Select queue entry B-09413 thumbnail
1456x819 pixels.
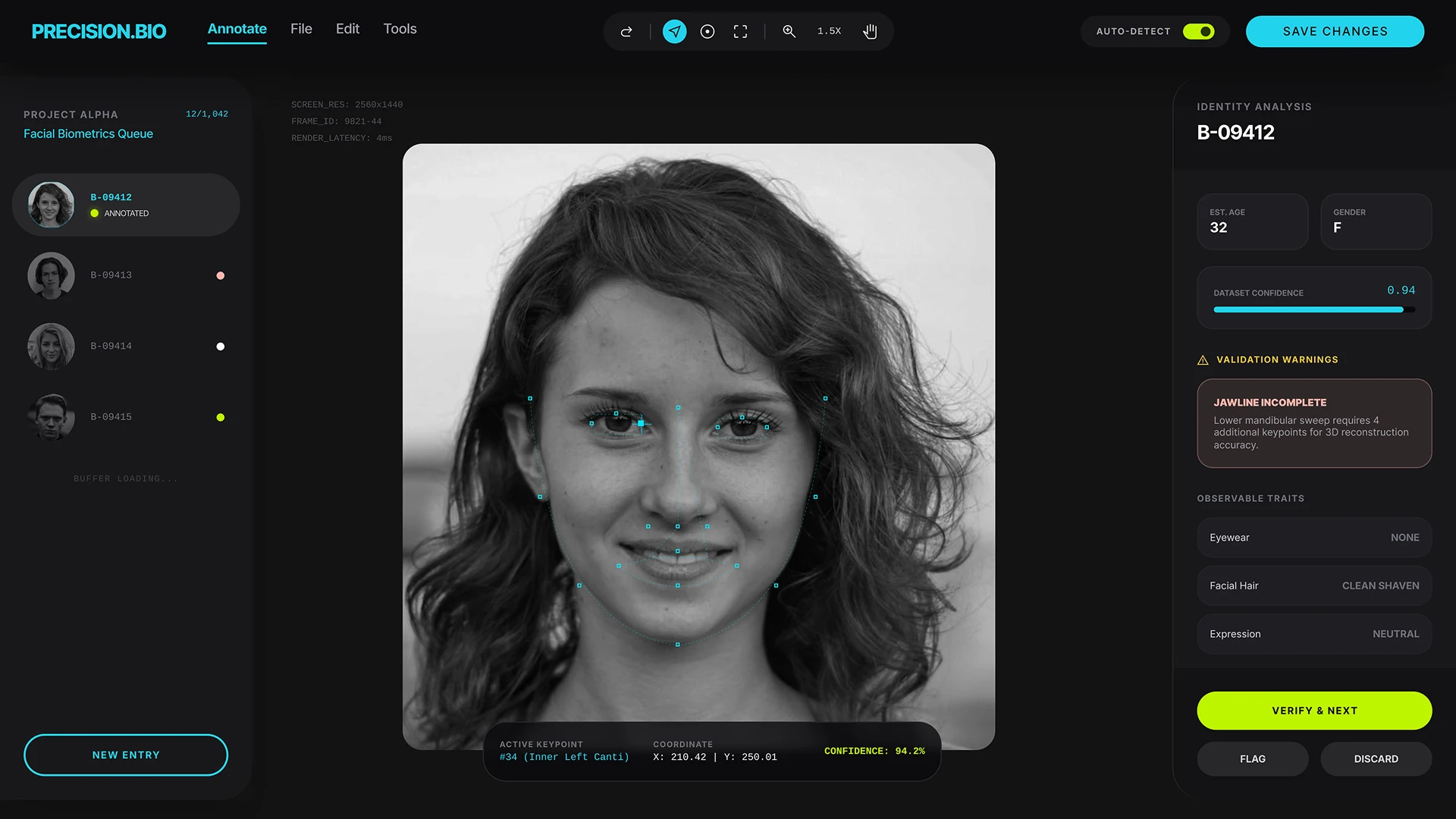(x=51, y=275)
